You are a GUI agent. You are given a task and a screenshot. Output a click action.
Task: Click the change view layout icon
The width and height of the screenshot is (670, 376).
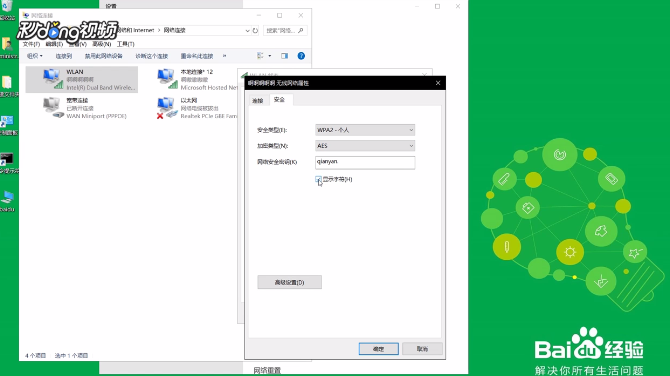(260, 56)
